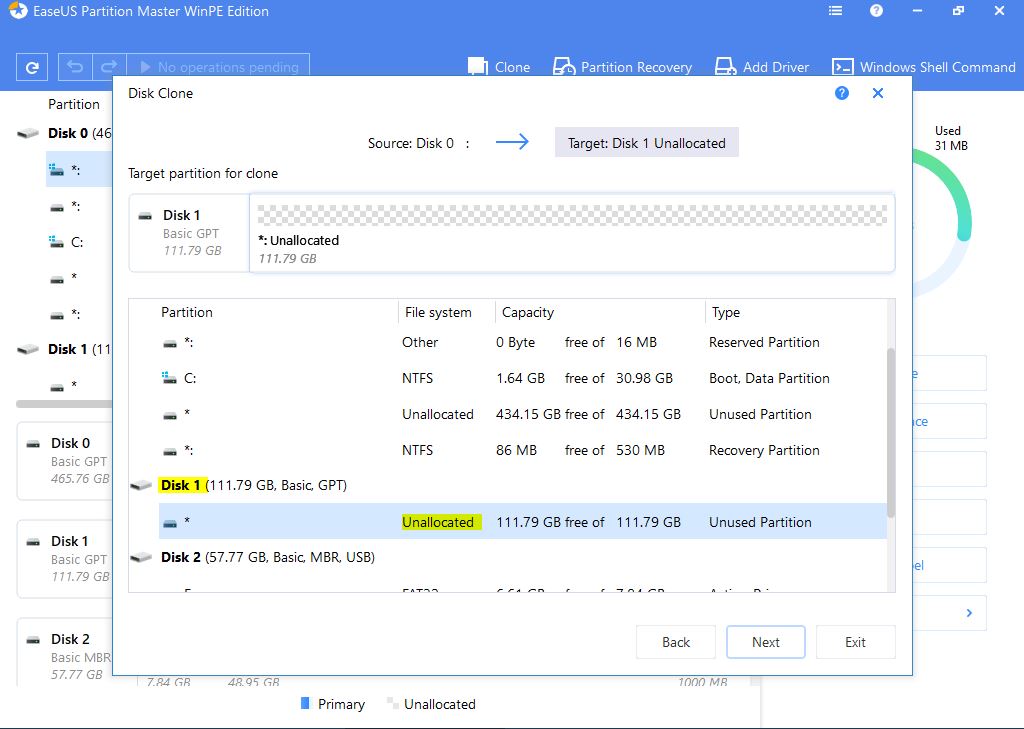The height and width of the screenshot is (729, 1024).
Task: Click the Back button
Action: pos(676,642)
